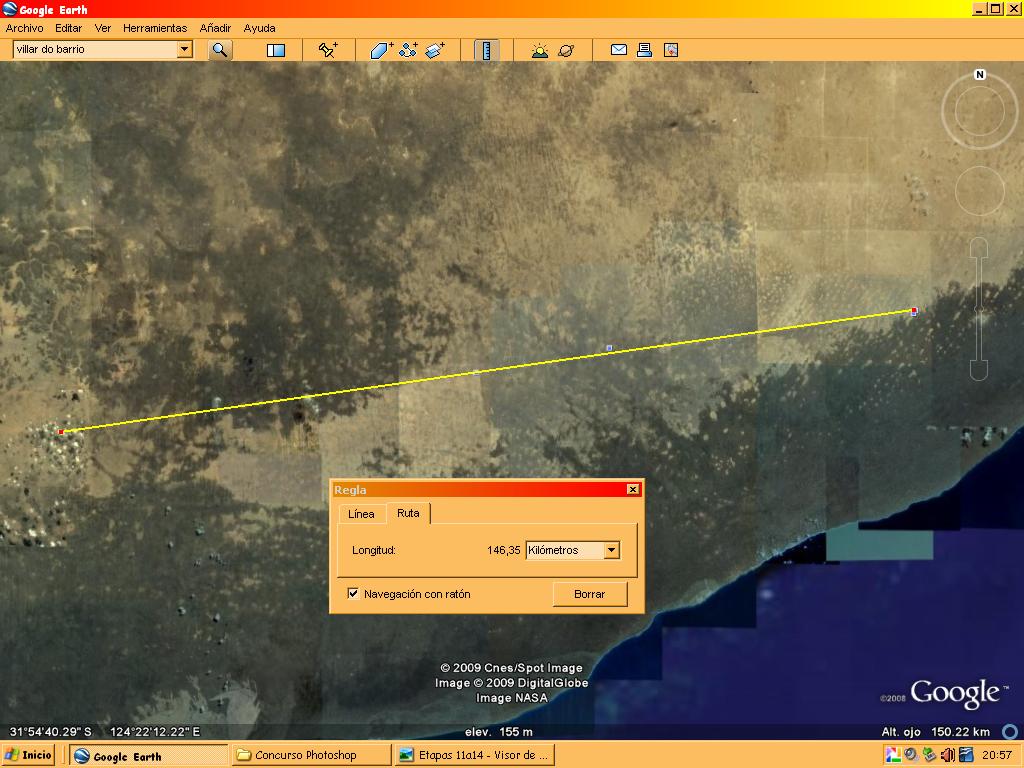Select the Ruta tab in Regla

[x=408, y=513]
